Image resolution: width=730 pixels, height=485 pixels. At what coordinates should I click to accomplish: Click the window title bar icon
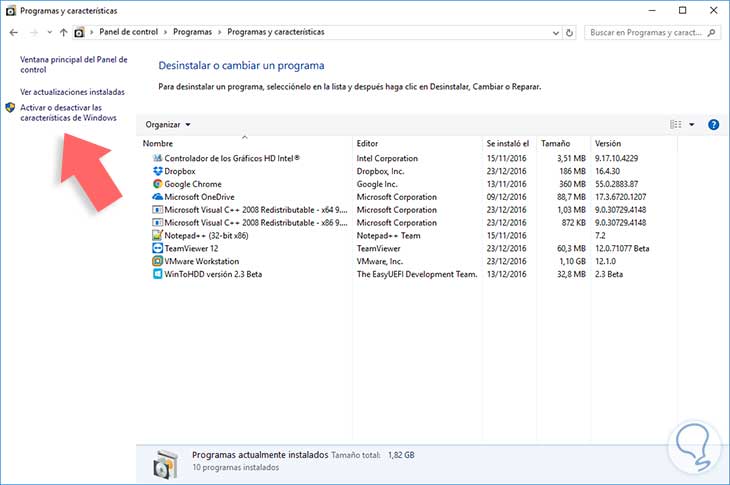tap(11, 11)
